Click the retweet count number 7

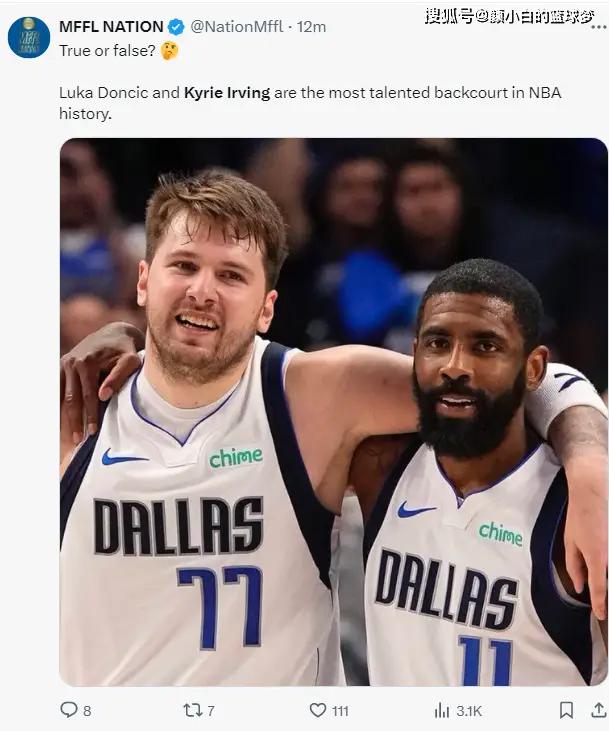pyautogui.click(x=211, y=711)
